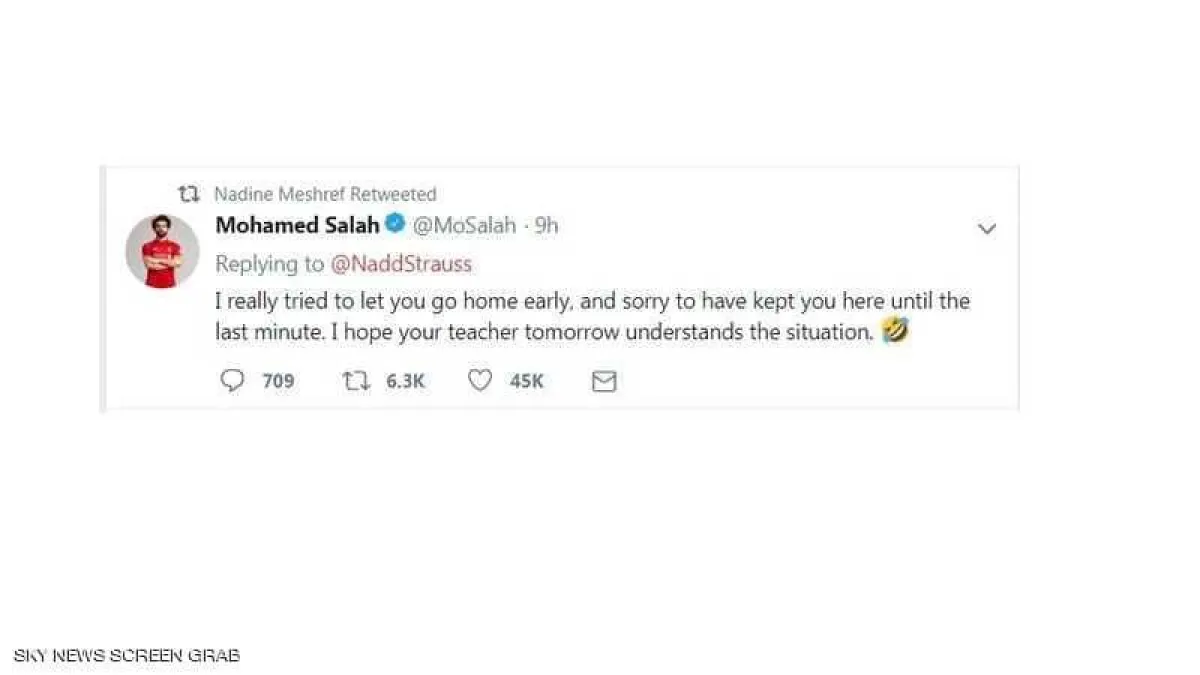Viewport: 1200px width, 675px height.
Task: Like the tweet with the heart icon
Action: tap(480, 381)
